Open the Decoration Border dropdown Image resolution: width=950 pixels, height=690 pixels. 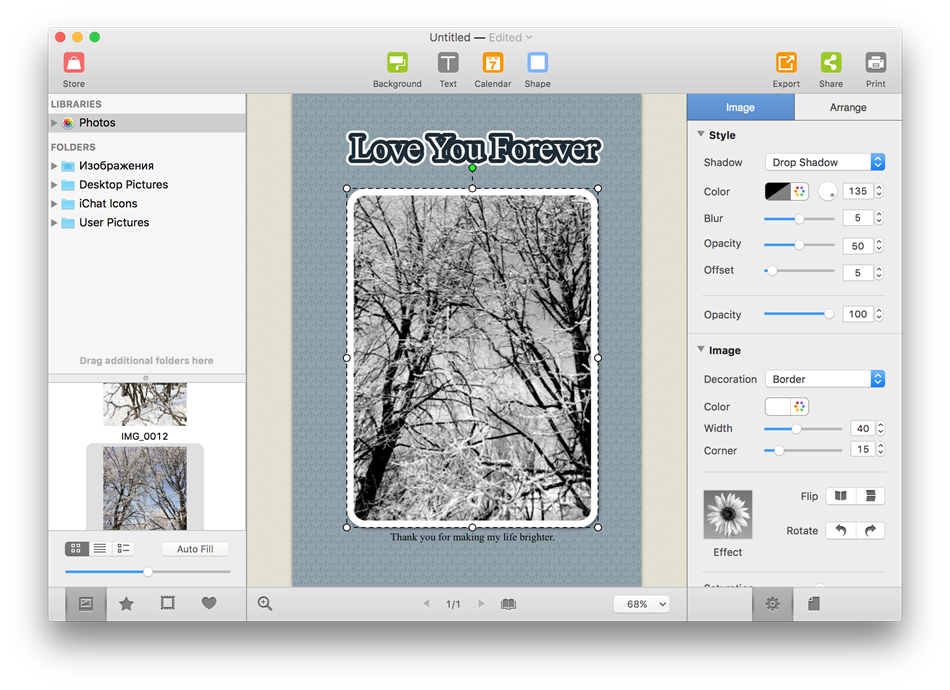click(x=825, y=379)
